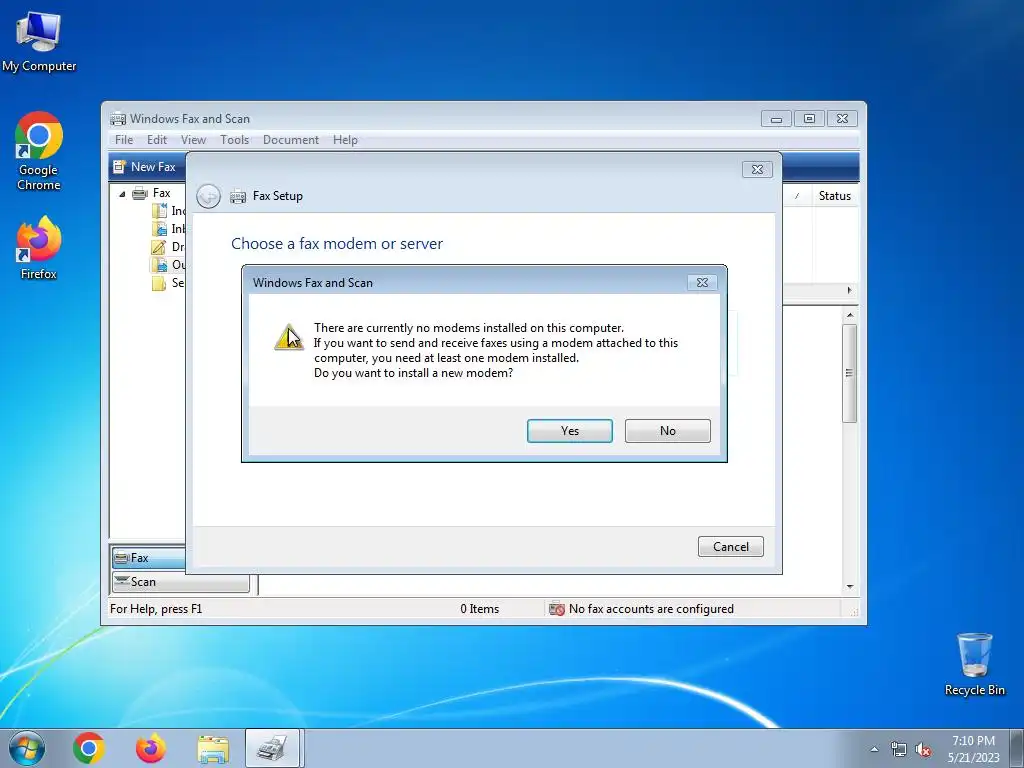Switch to the Scan view pane button
This screenshot has height=768, width=1024.
(180, 582)
